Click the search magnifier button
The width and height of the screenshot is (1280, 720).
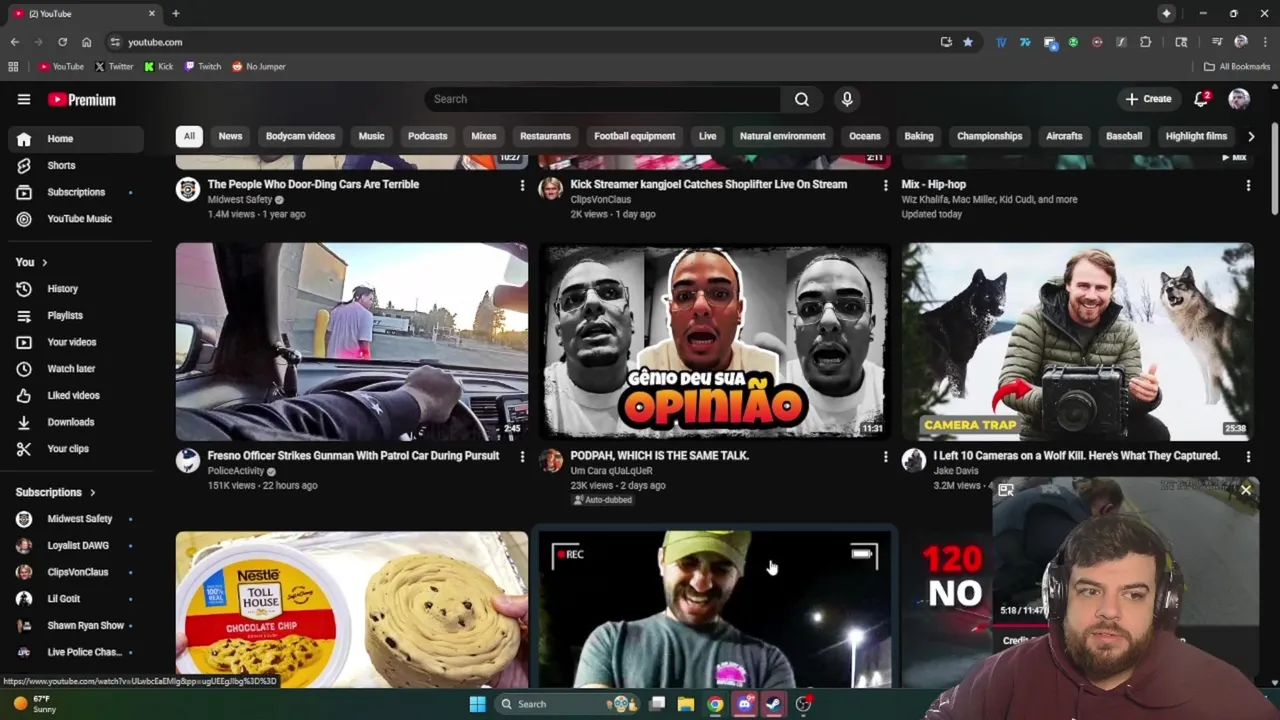click(x=801, y=99)
